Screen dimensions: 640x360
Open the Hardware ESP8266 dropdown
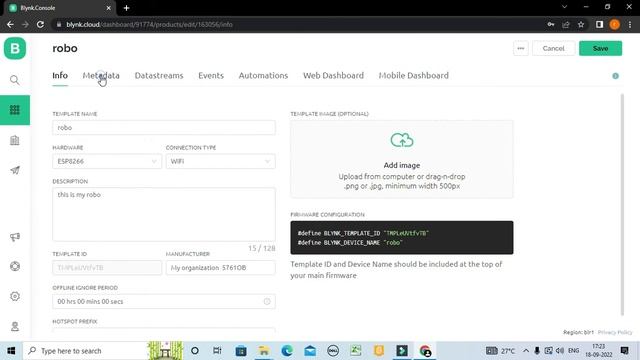(107, 161)
